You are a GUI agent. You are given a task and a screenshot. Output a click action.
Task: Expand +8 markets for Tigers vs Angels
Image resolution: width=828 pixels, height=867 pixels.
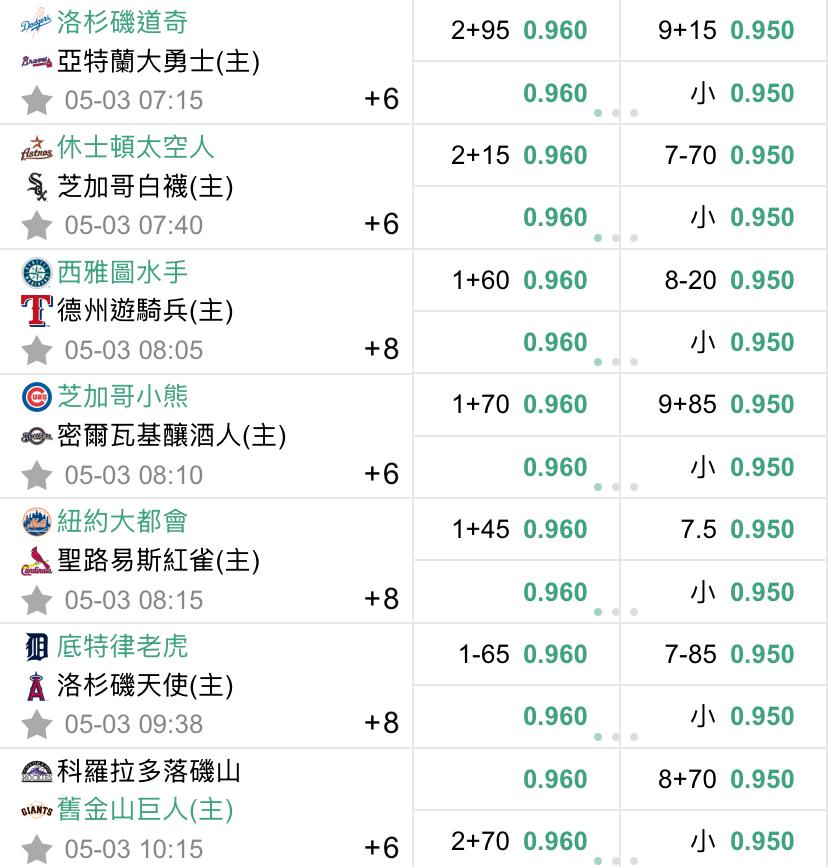tap(381, 723)
